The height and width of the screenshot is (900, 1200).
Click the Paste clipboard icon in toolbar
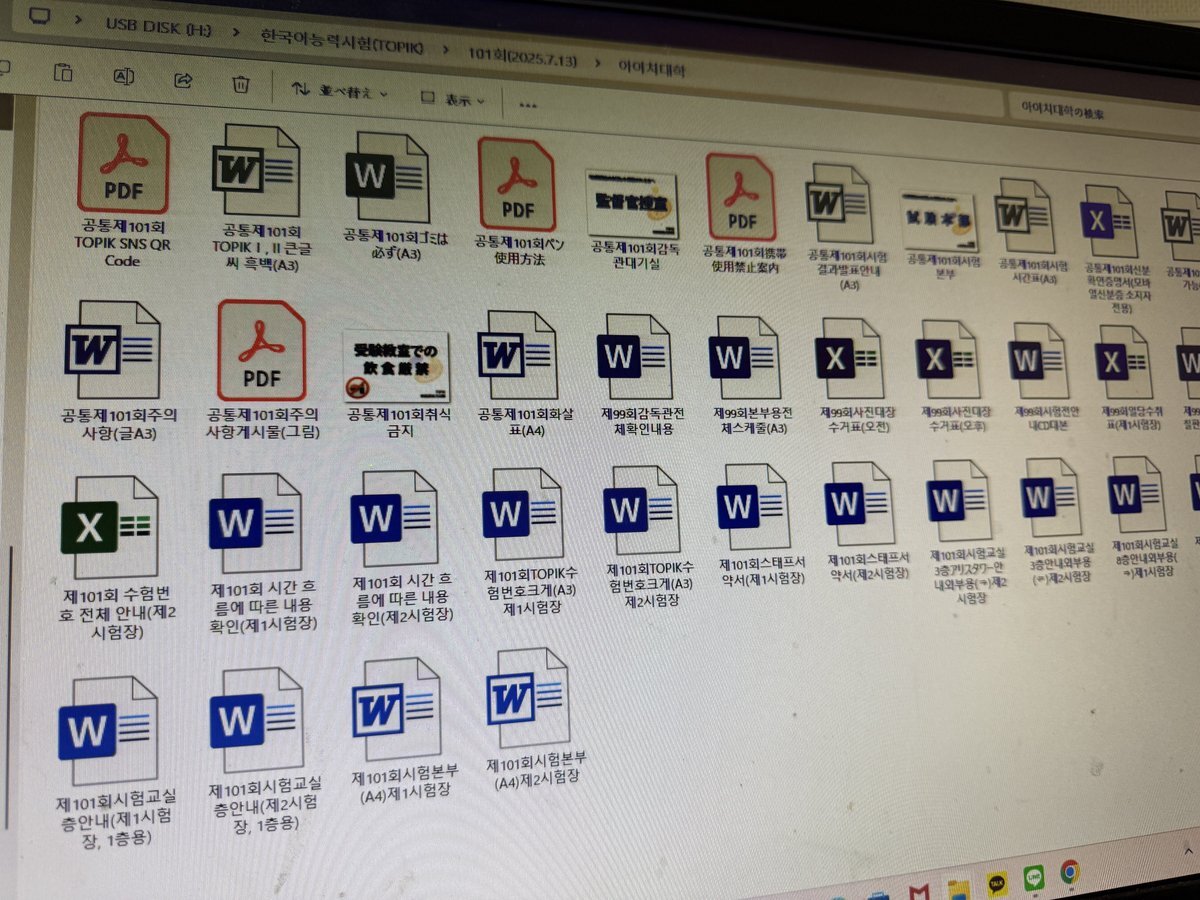63,73
